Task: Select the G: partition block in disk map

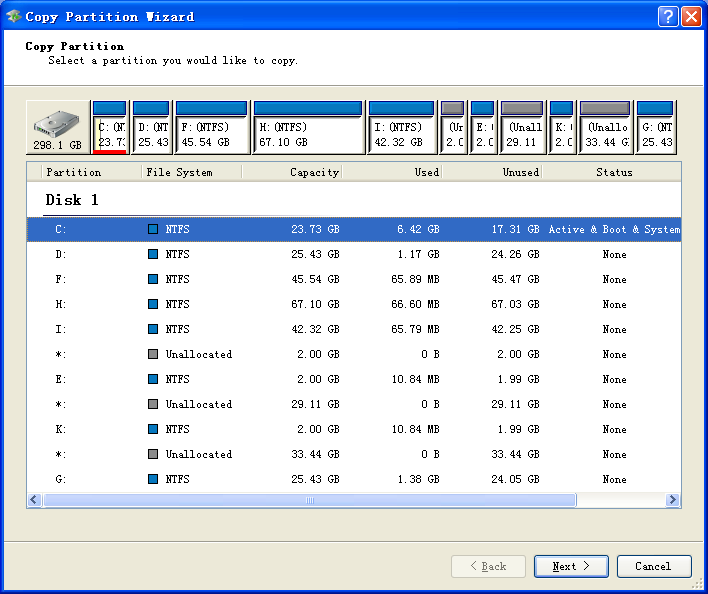Action: (x=655, y=127)
